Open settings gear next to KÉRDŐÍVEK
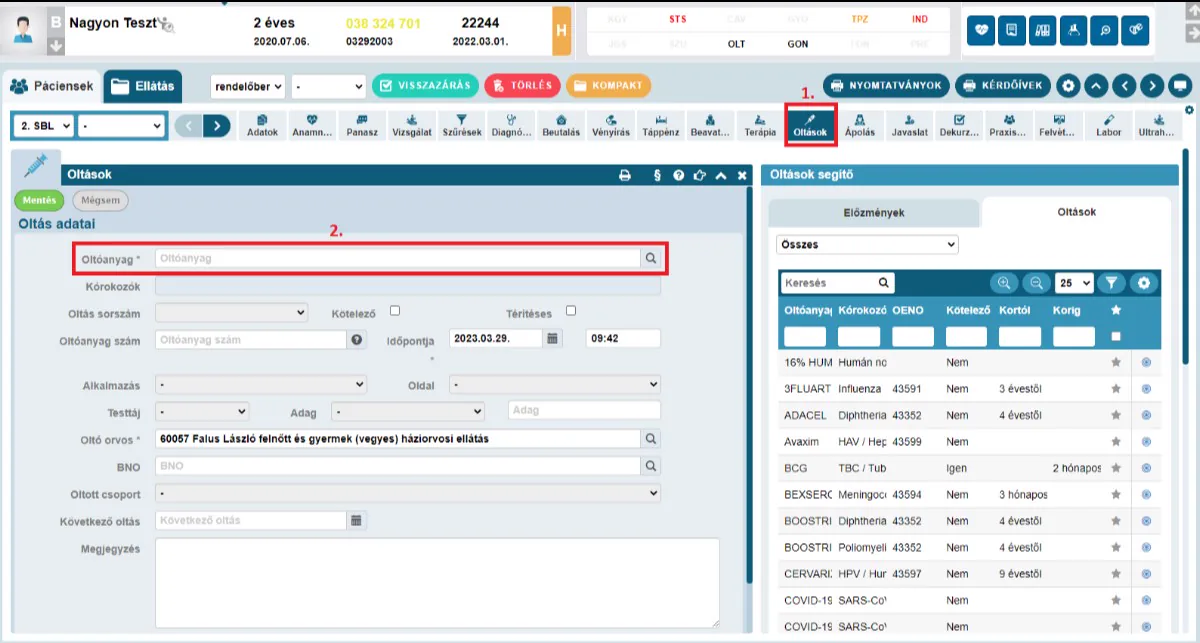The width and height of the screenshot is (1200, 643). [1069, 85]
